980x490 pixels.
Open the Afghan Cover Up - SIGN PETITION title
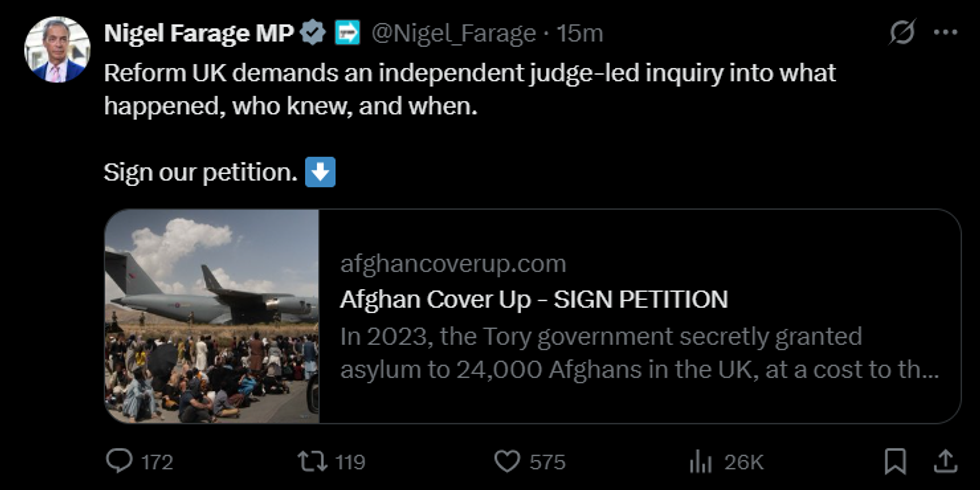point(534,299)
